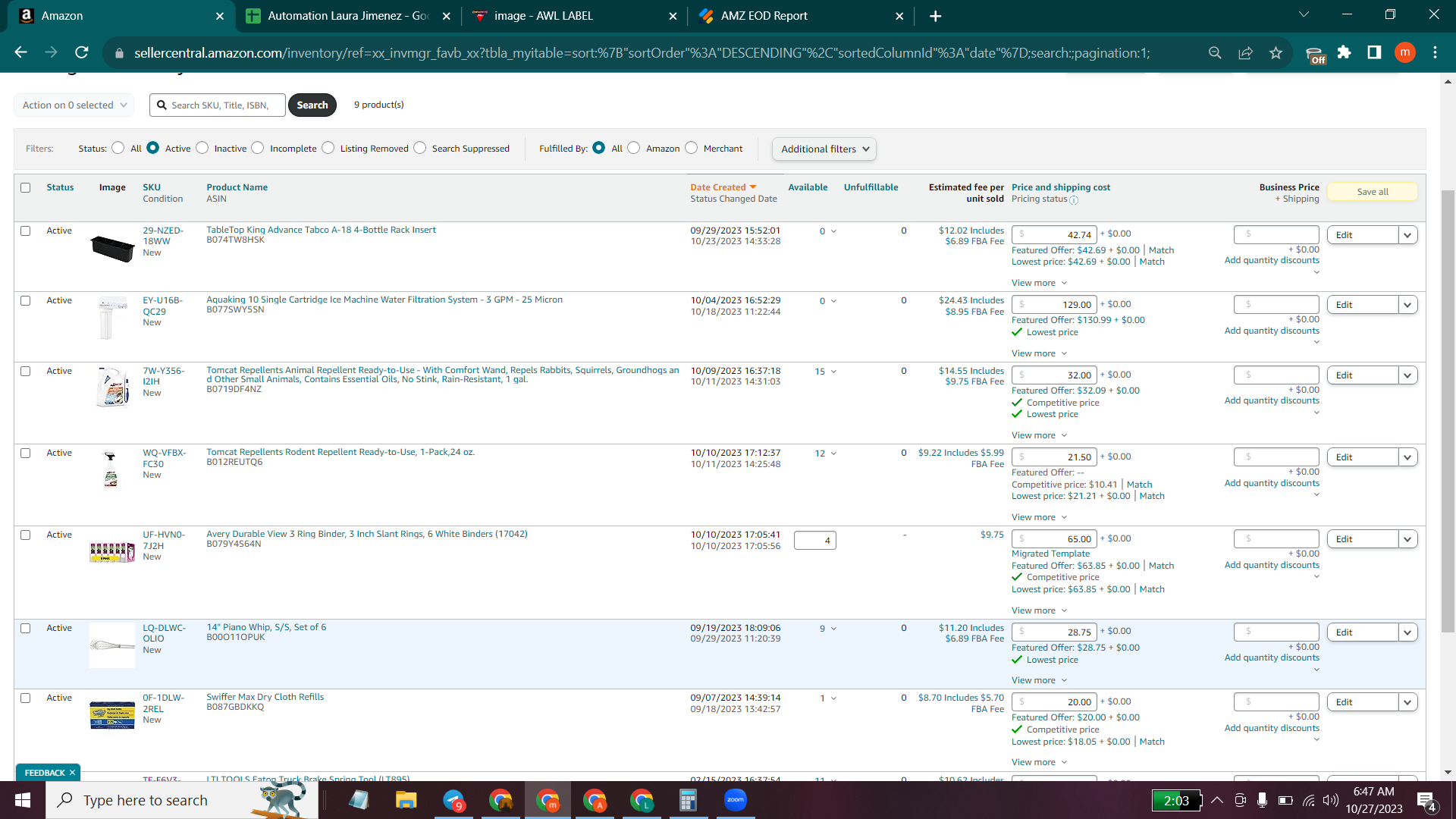
Task: Open the Aquaking 10 Single Cartridge product link
Action: [x=384, y=300]
